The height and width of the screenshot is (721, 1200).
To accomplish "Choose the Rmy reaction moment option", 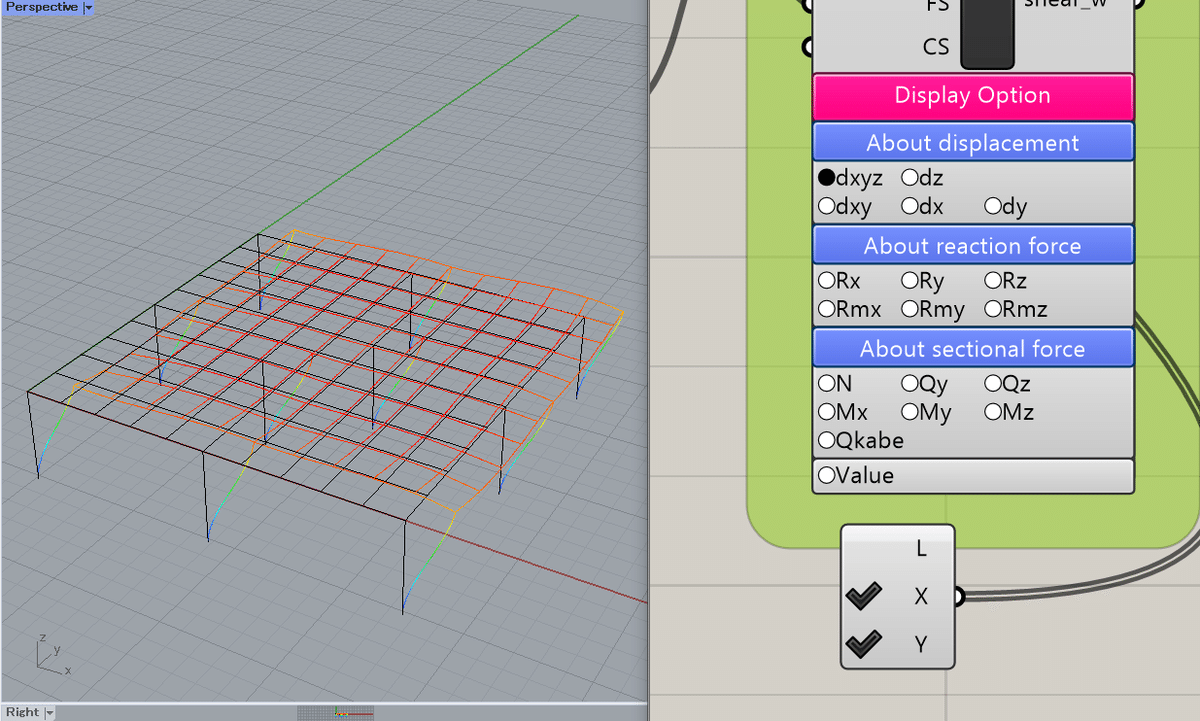I will pyautogui.click(x=910, y=310).
